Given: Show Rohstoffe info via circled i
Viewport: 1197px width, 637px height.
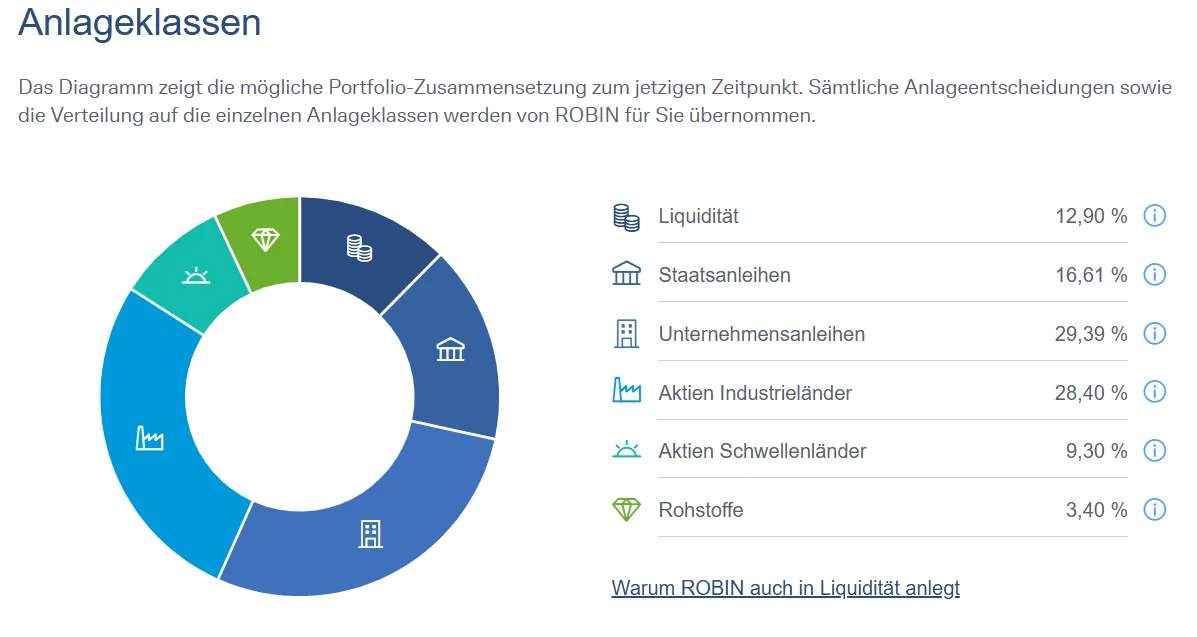Looking at the screenshot, I should (1154, 509).
